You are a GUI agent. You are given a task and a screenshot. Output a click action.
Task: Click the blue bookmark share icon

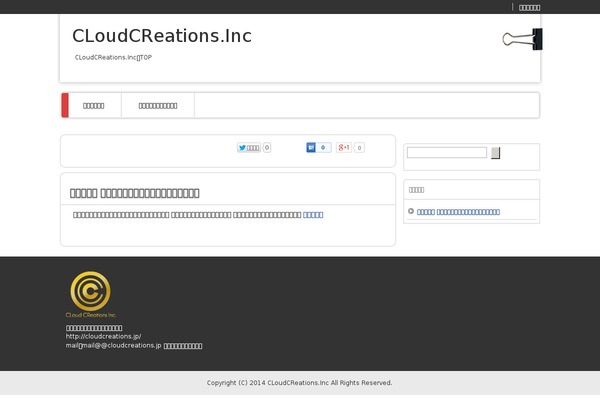(x=311, y=147)
